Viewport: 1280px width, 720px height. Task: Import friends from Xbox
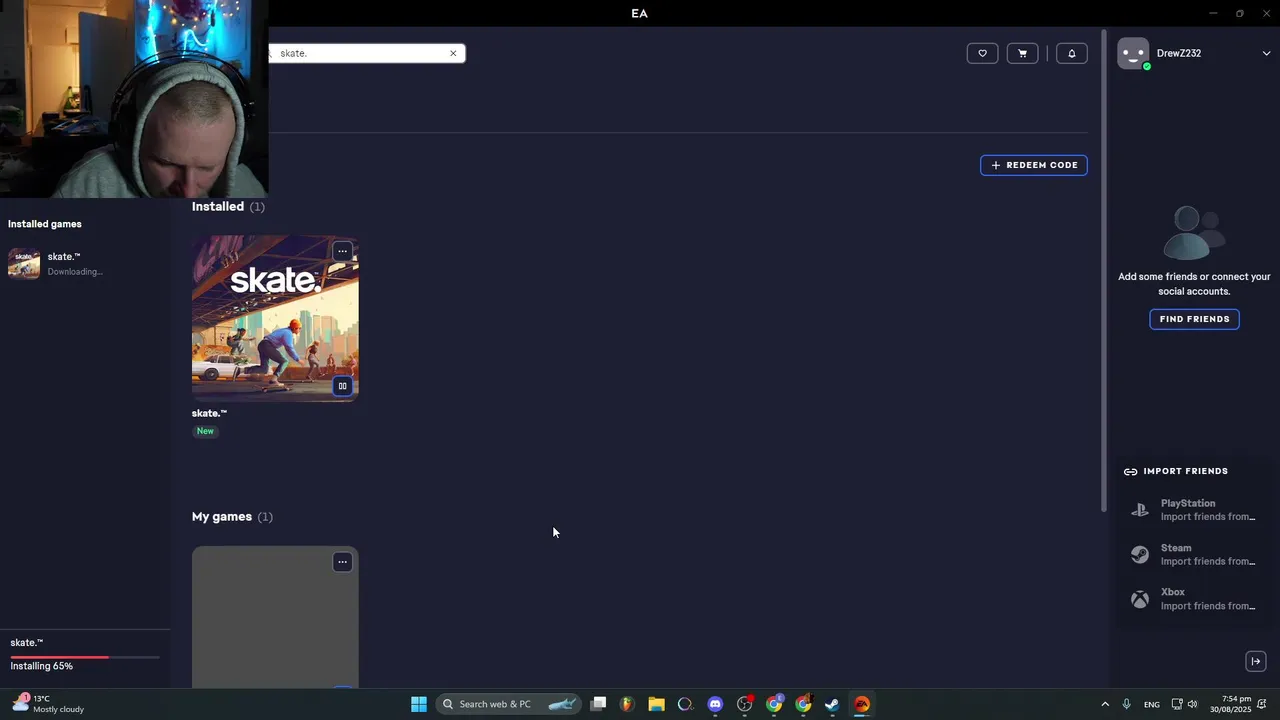pyautogui.click(x=1194, y=599)
